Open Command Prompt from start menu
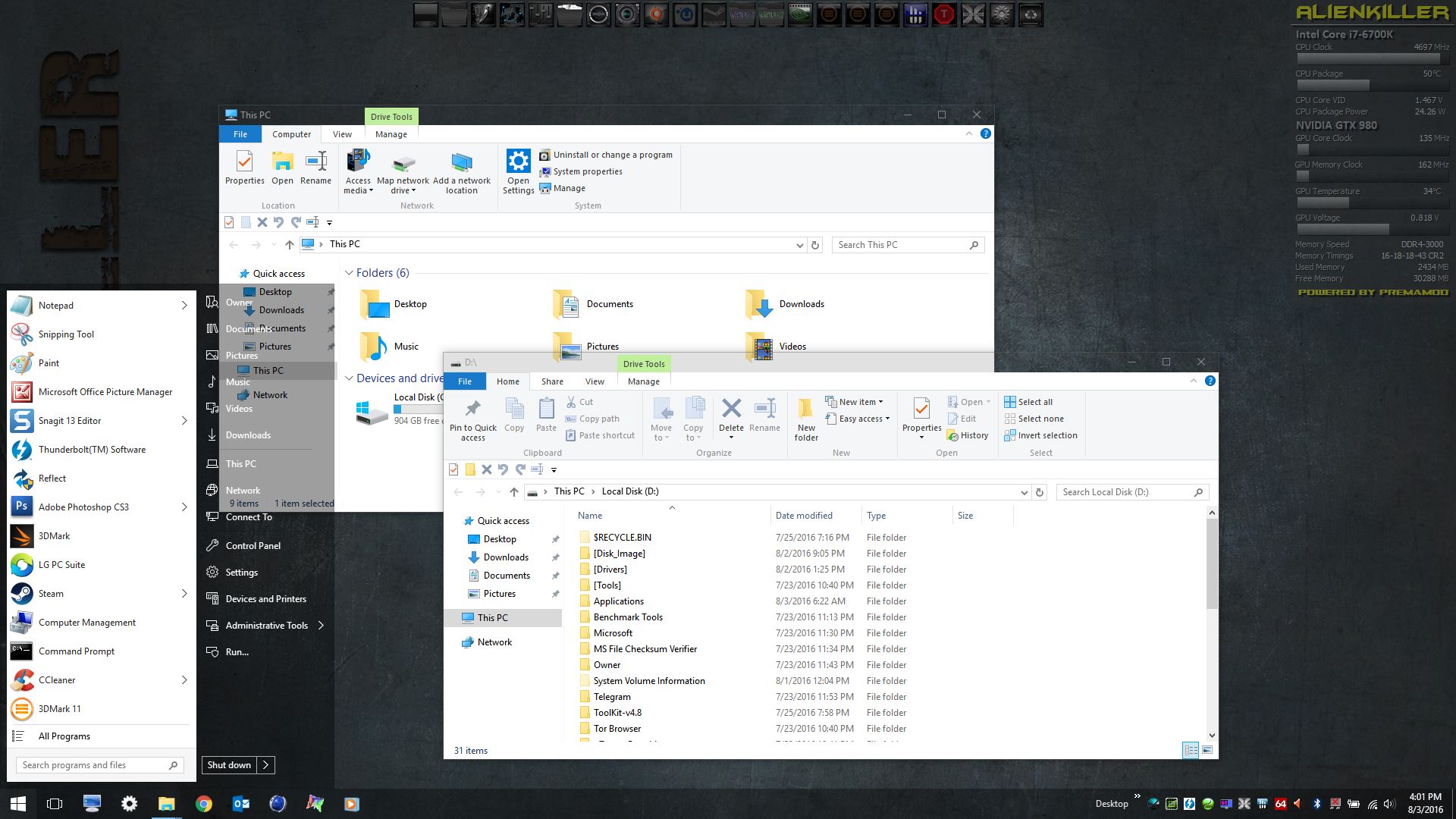 click(x=101, y=651)
